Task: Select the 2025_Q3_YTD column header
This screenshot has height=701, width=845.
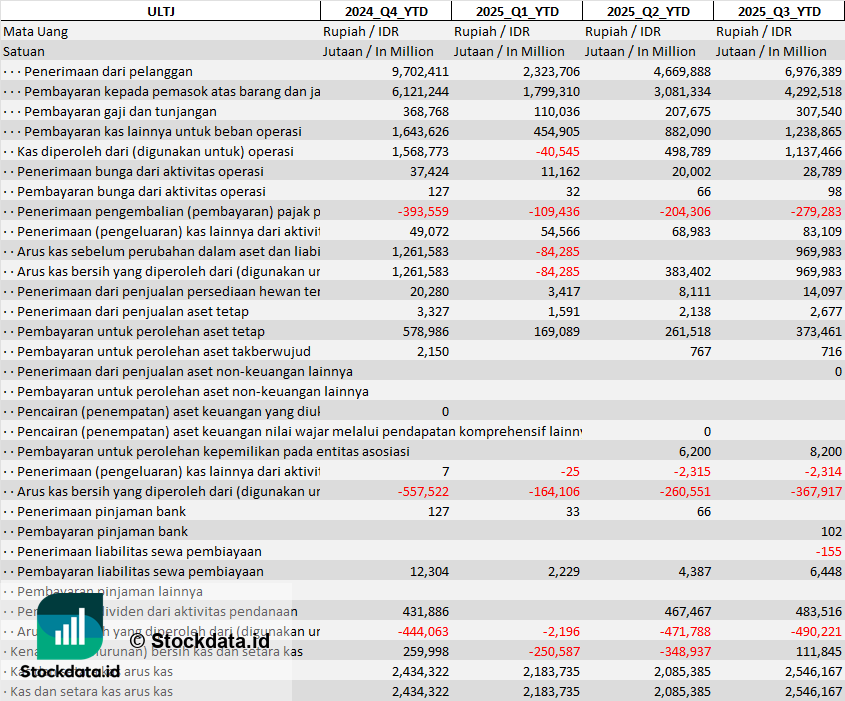Action: coord(779,11)
